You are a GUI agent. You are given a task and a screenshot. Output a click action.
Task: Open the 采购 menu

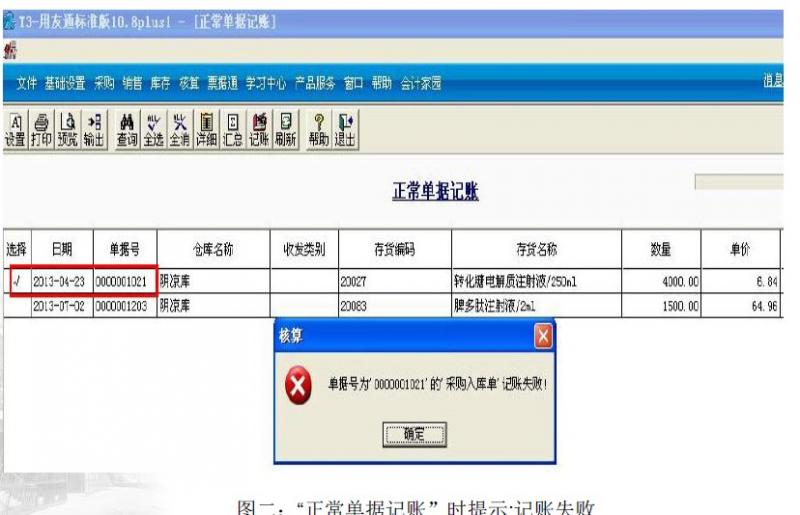click(x=104, y=83)
